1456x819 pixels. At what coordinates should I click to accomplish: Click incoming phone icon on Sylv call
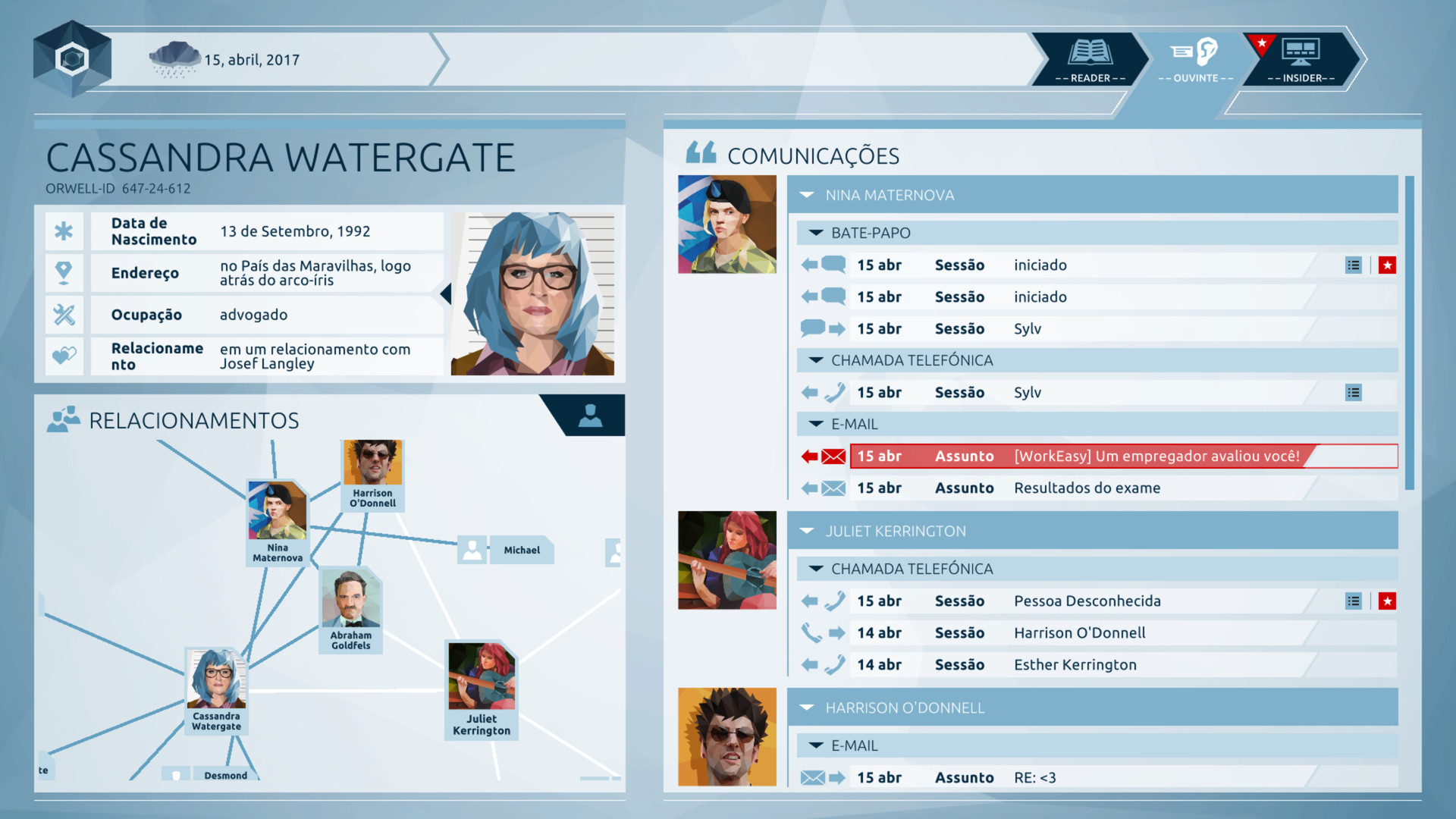click(834, 392)
